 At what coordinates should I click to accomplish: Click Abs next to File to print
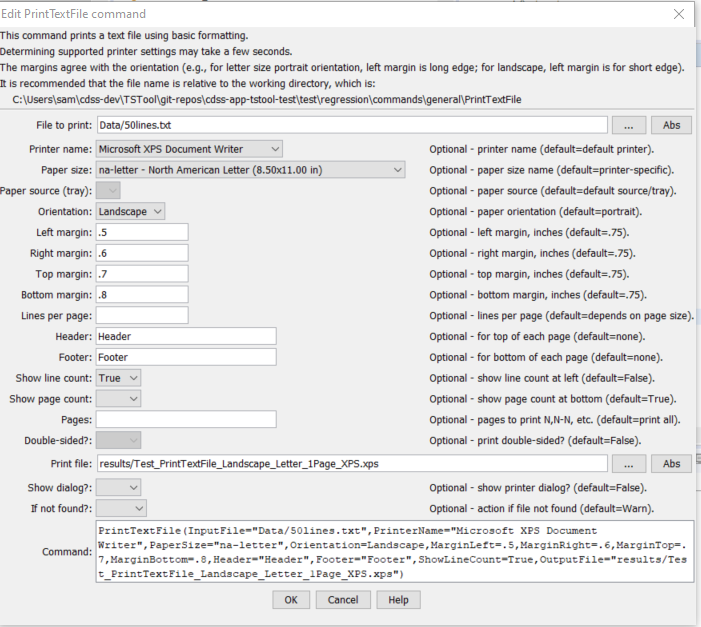(x=671, y=125)
